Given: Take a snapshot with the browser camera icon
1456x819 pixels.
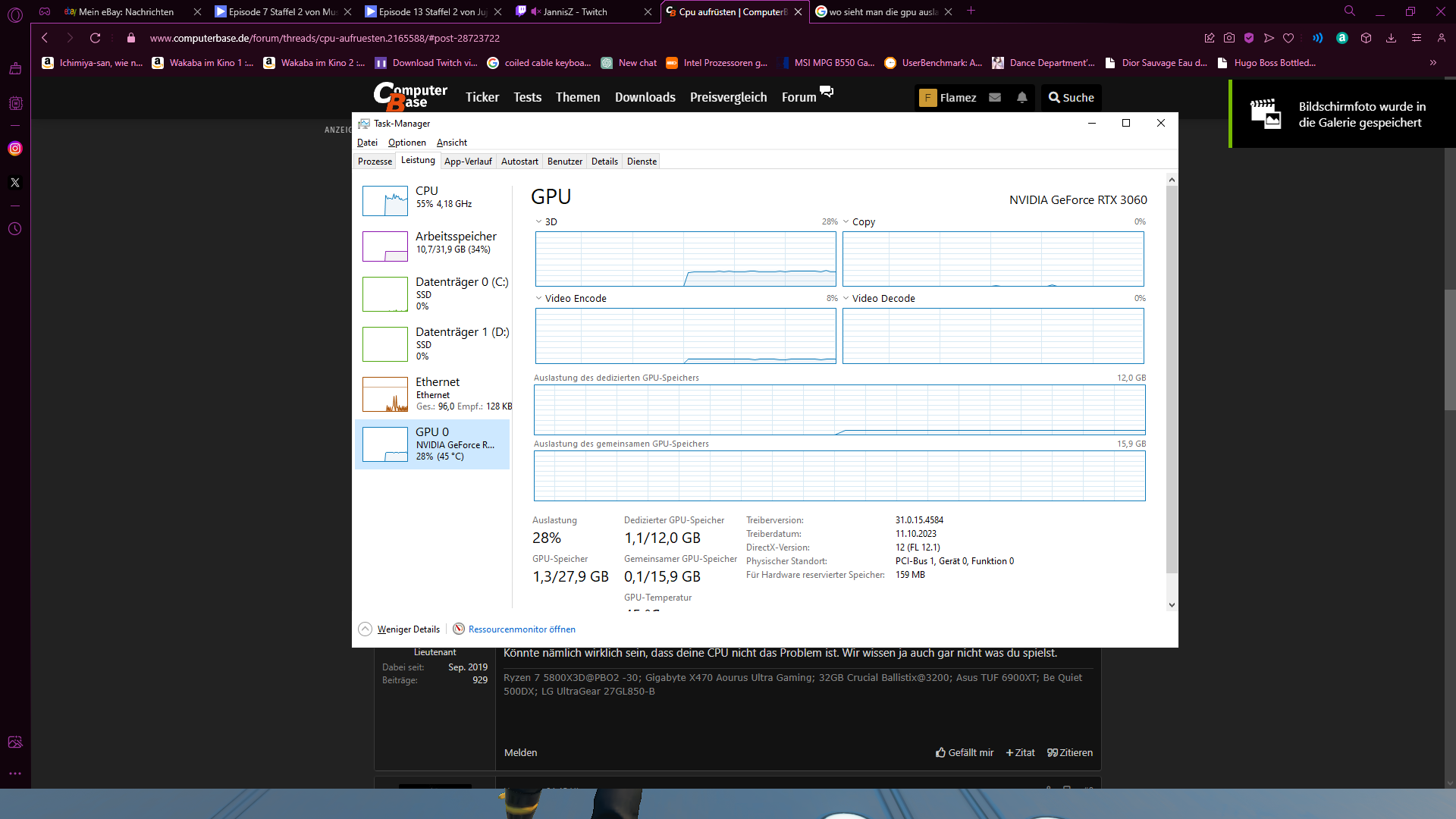Looking at the screenshot, I should point(1229,38).
